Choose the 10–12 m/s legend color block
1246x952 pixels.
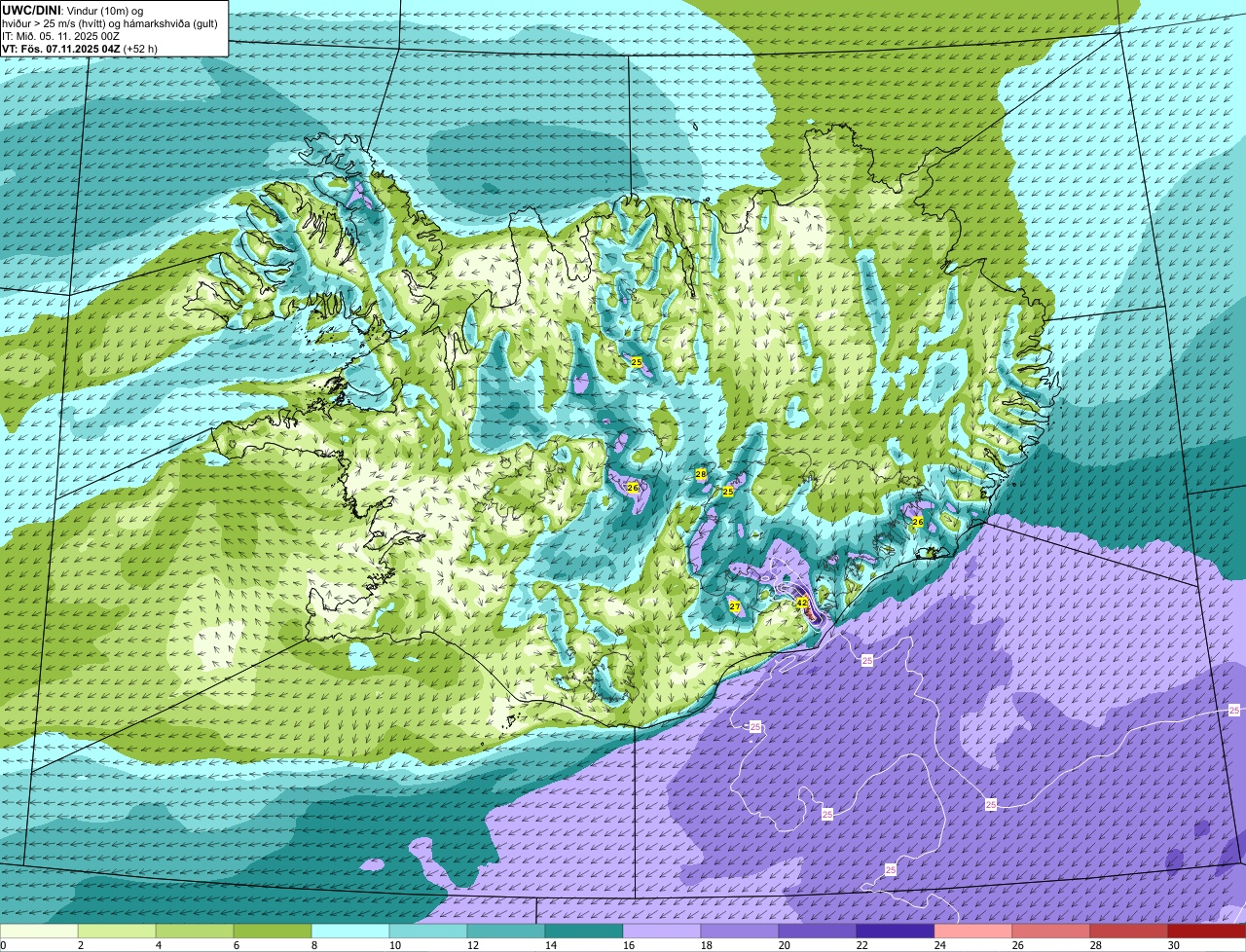coord(428,931)
